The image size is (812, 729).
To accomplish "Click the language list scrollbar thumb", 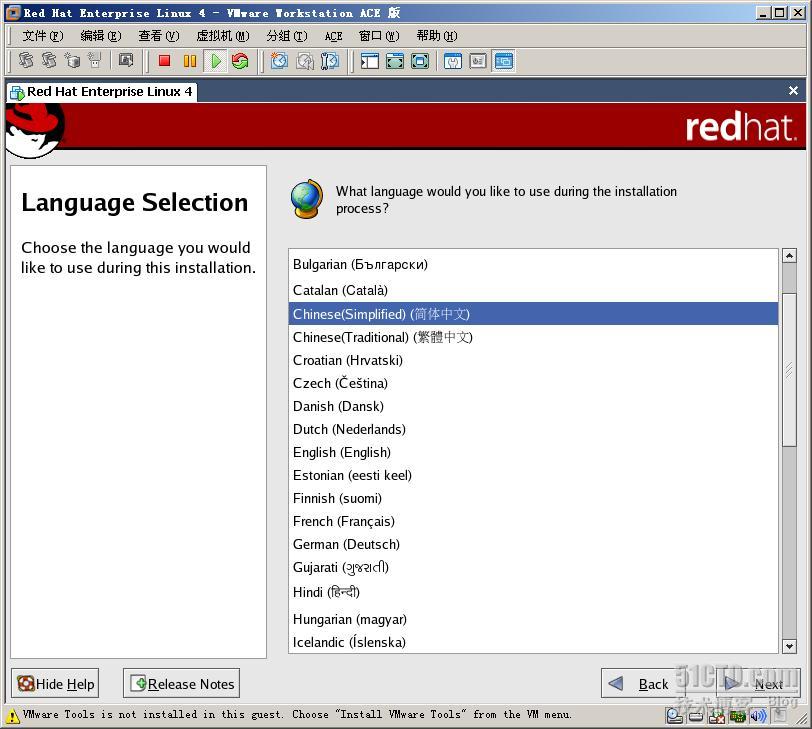I will pos(789,370).
